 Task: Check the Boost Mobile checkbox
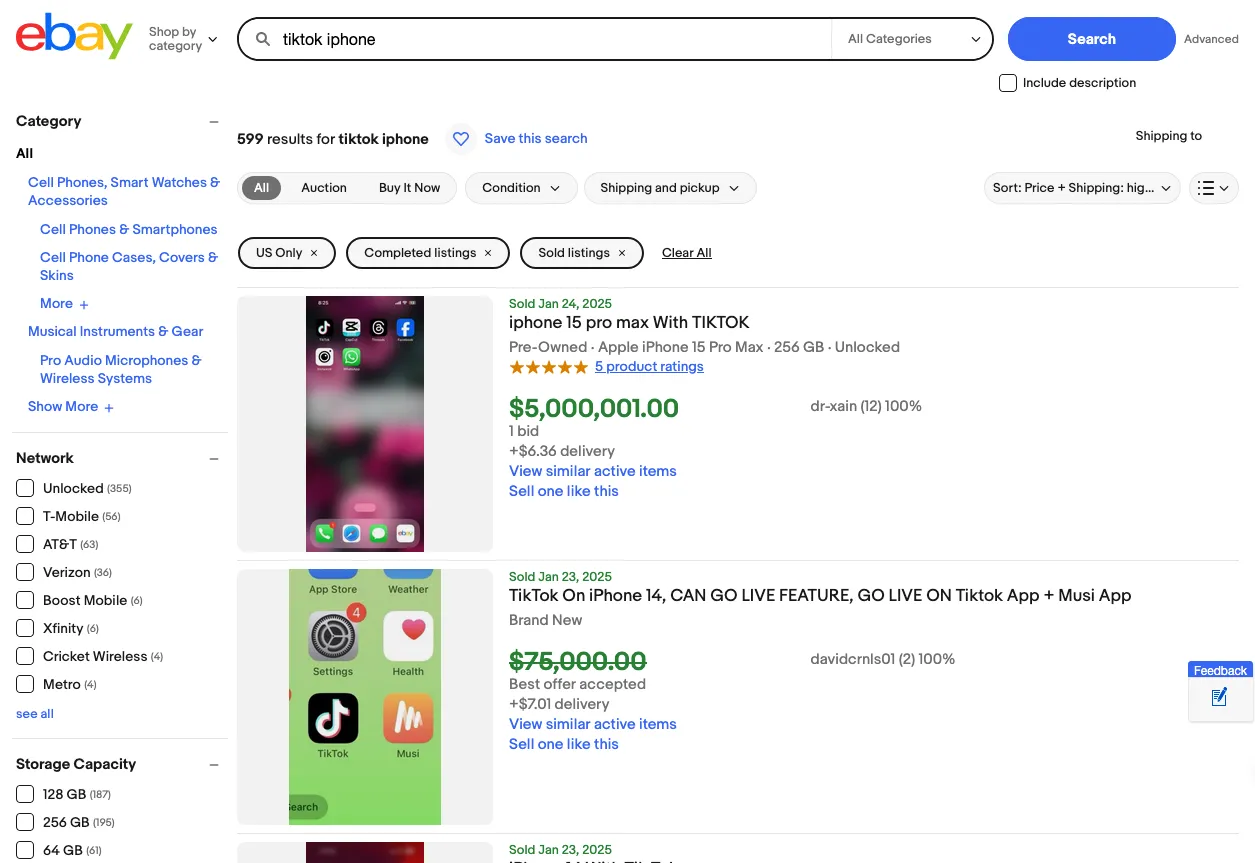pos(25,600)
